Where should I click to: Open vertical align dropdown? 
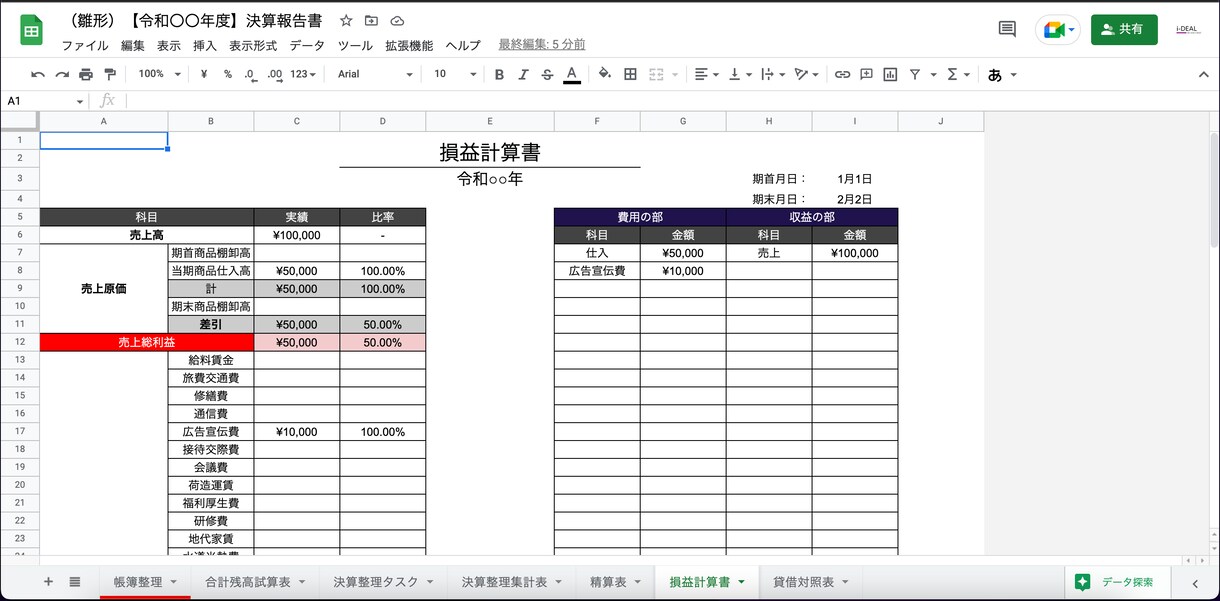[x=740, y=74]
